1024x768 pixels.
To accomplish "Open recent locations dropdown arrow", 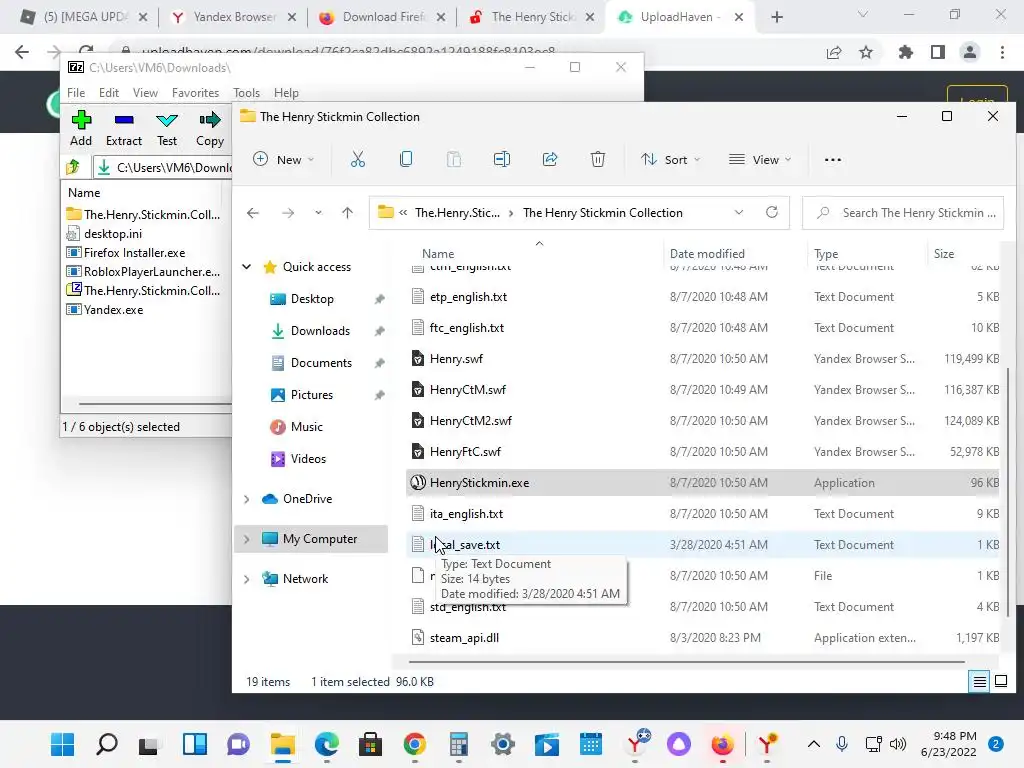I will [318, 213].
